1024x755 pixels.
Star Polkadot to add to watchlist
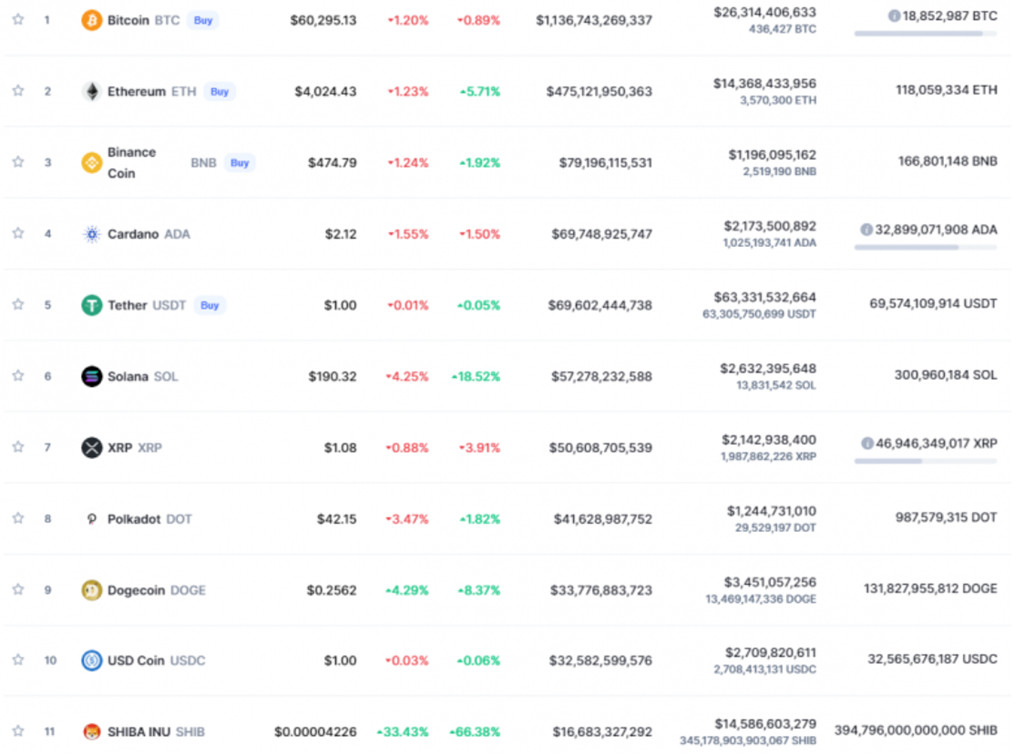18,519
